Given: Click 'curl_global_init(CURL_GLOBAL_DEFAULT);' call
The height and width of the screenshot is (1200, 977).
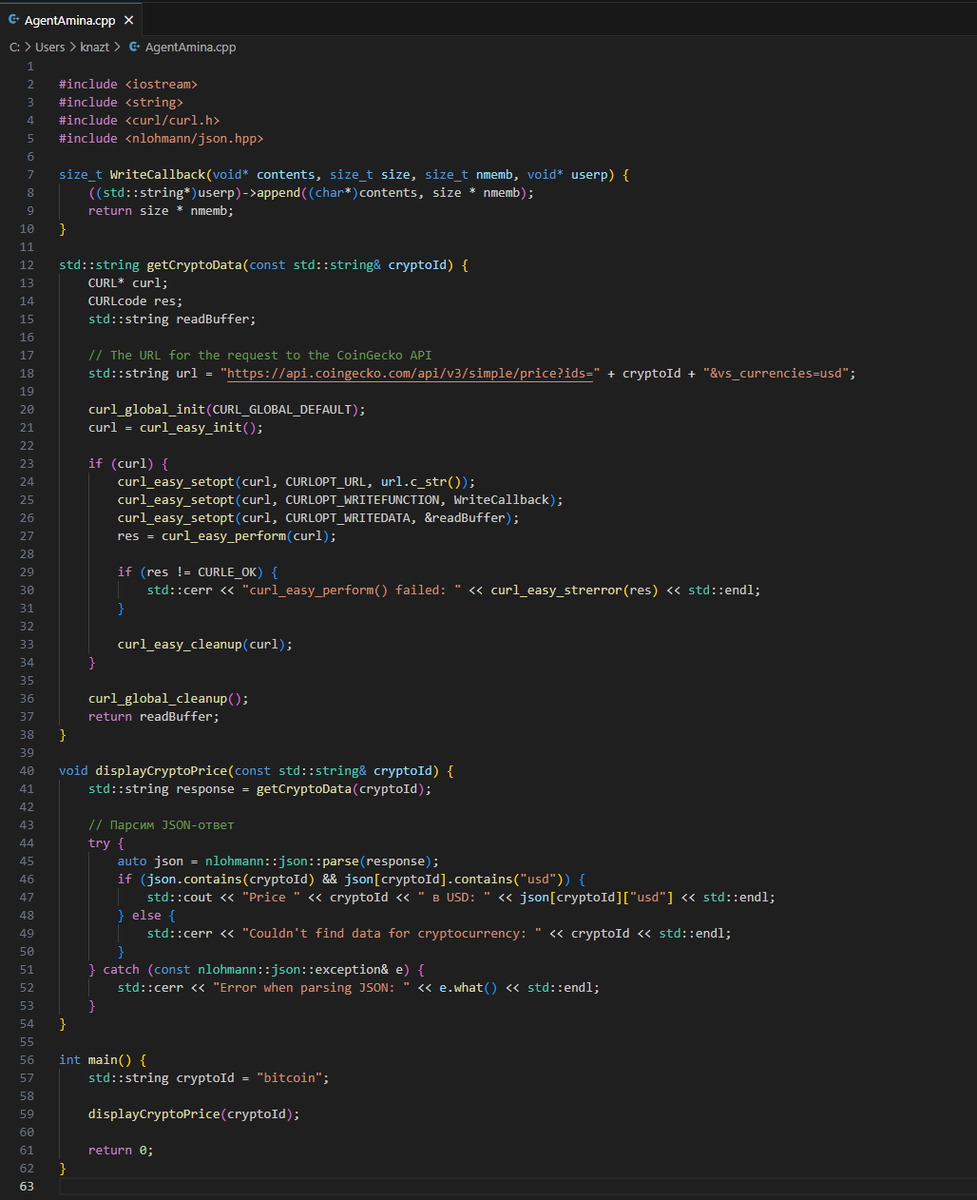Looking at the screenshot, I should tap(227, 410).
